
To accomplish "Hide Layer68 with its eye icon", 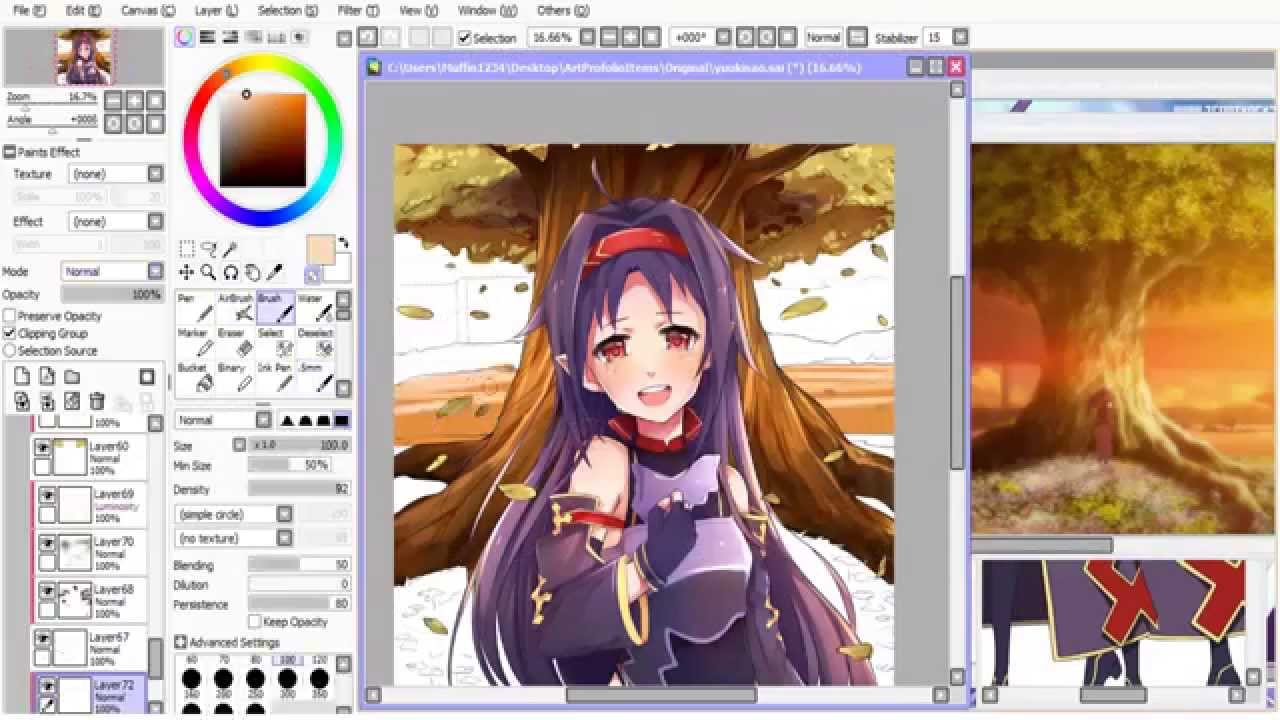I will 47,591.
